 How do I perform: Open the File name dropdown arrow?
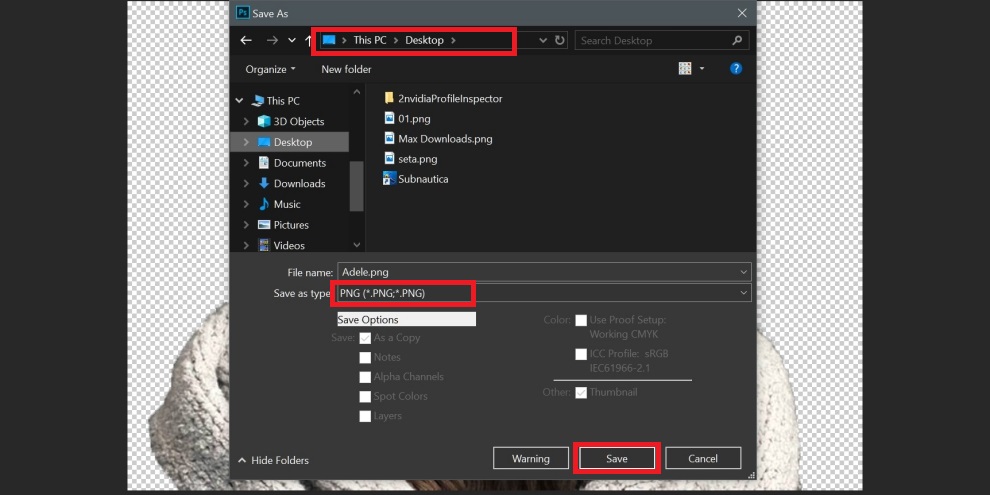click(x=743, y=272)
